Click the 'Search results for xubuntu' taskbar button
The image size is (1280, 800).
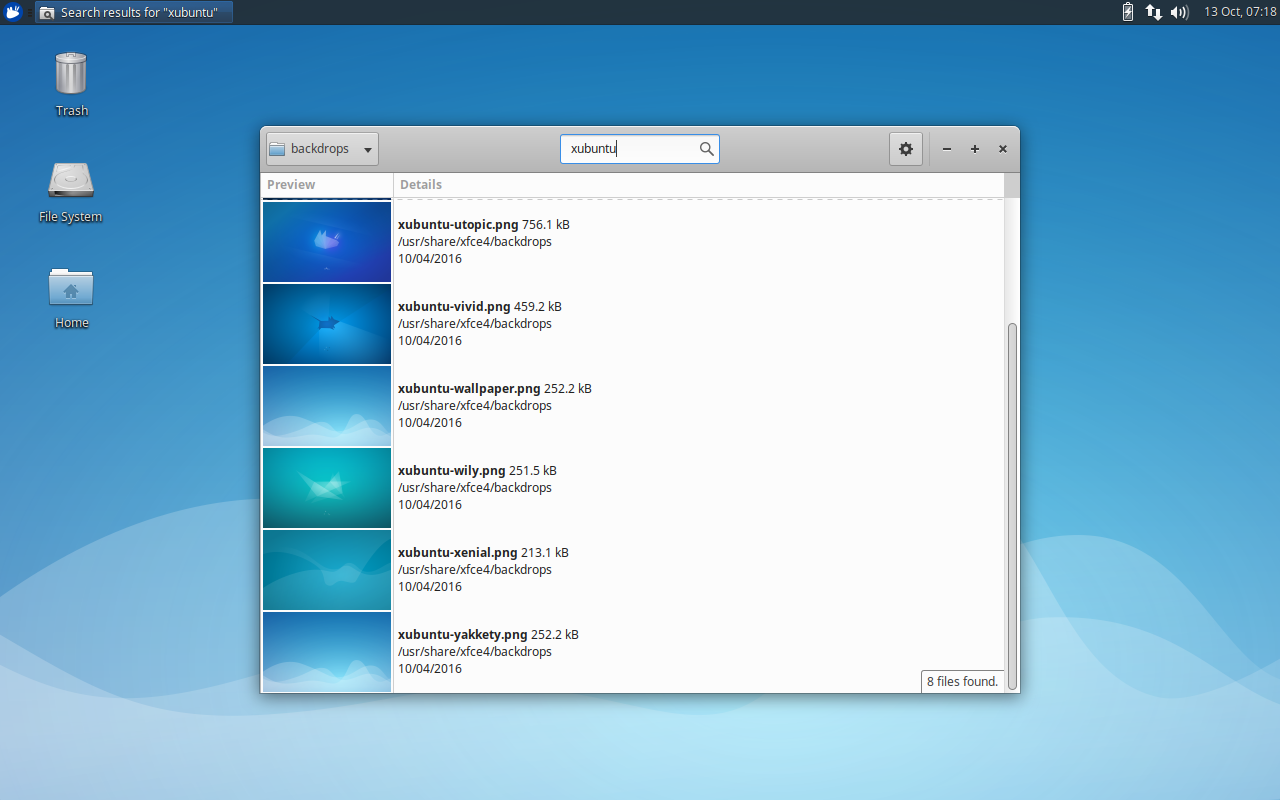click(133, 12)
